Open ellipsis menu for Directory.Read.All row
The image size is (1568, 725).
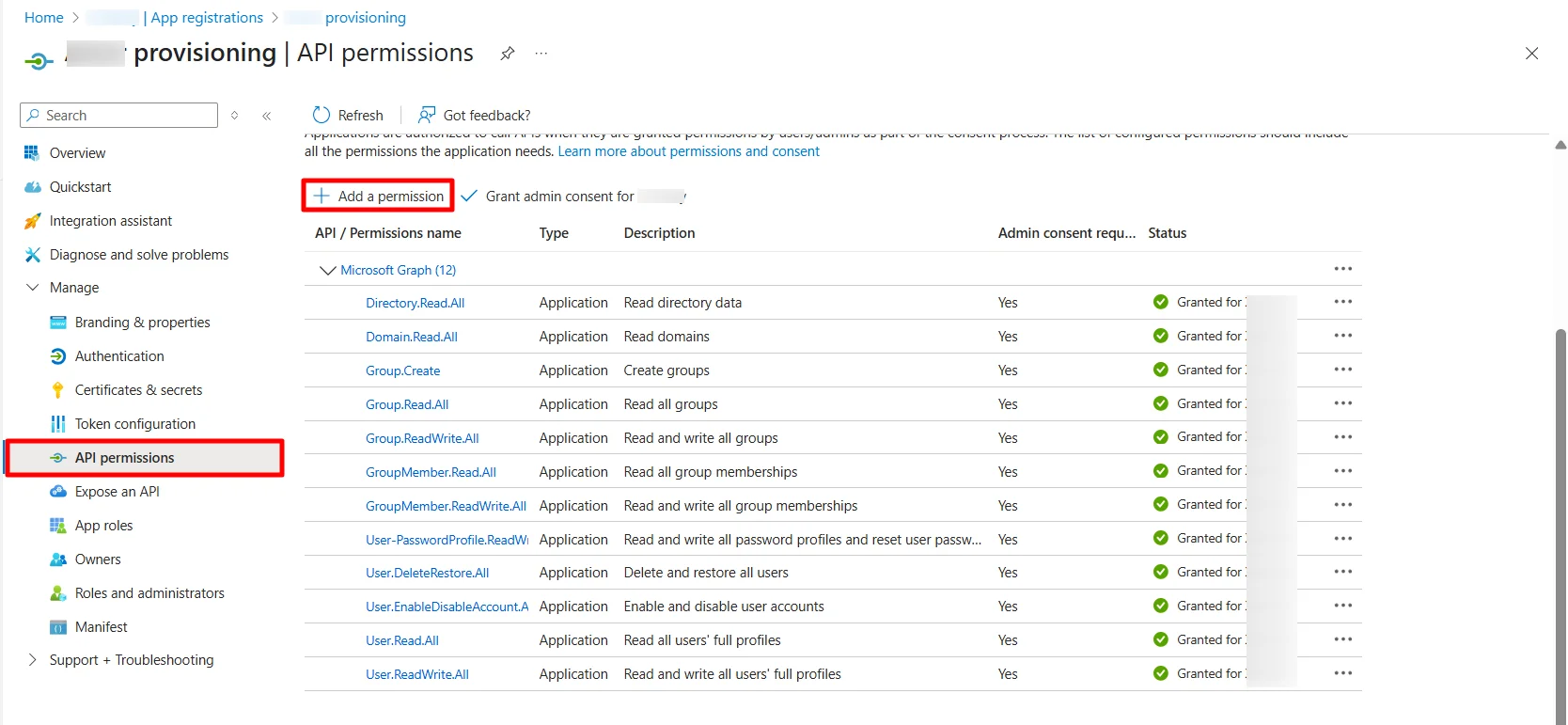pyautogui.click(x=1342, y=302)
